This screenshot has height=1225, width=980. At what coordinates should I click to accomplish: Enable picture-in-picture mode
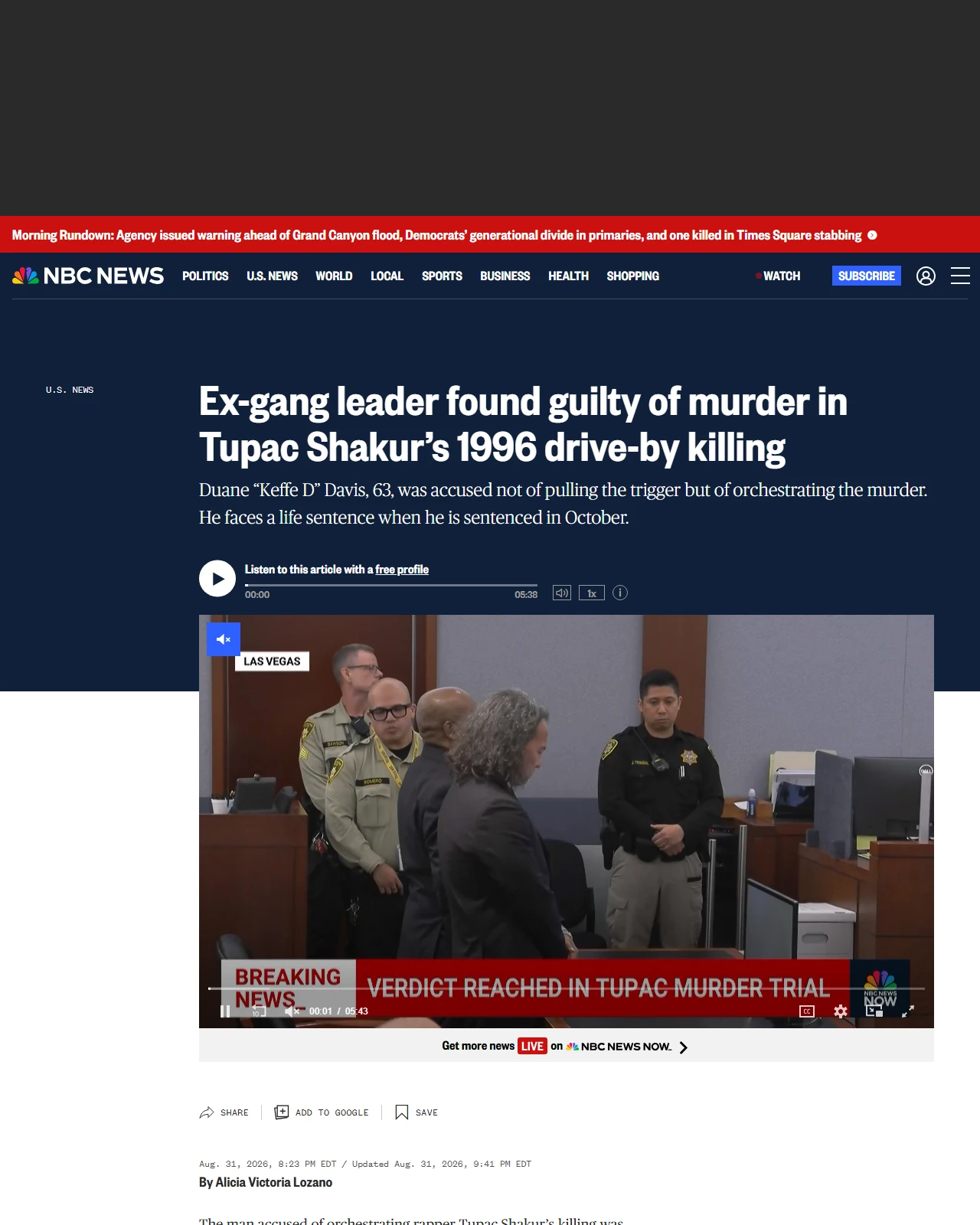[874, 1011]
